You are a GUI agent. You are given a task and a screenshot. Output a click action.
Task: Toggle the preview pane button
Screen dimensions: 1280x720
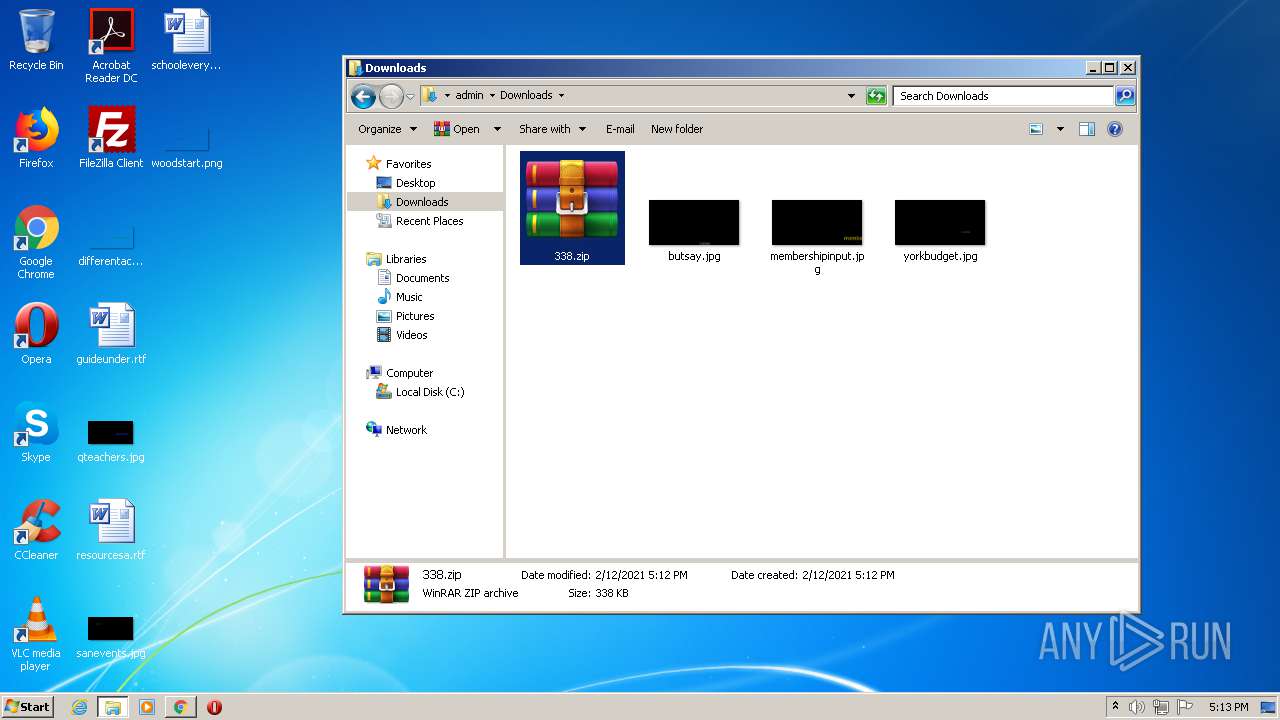[1087, 129]
